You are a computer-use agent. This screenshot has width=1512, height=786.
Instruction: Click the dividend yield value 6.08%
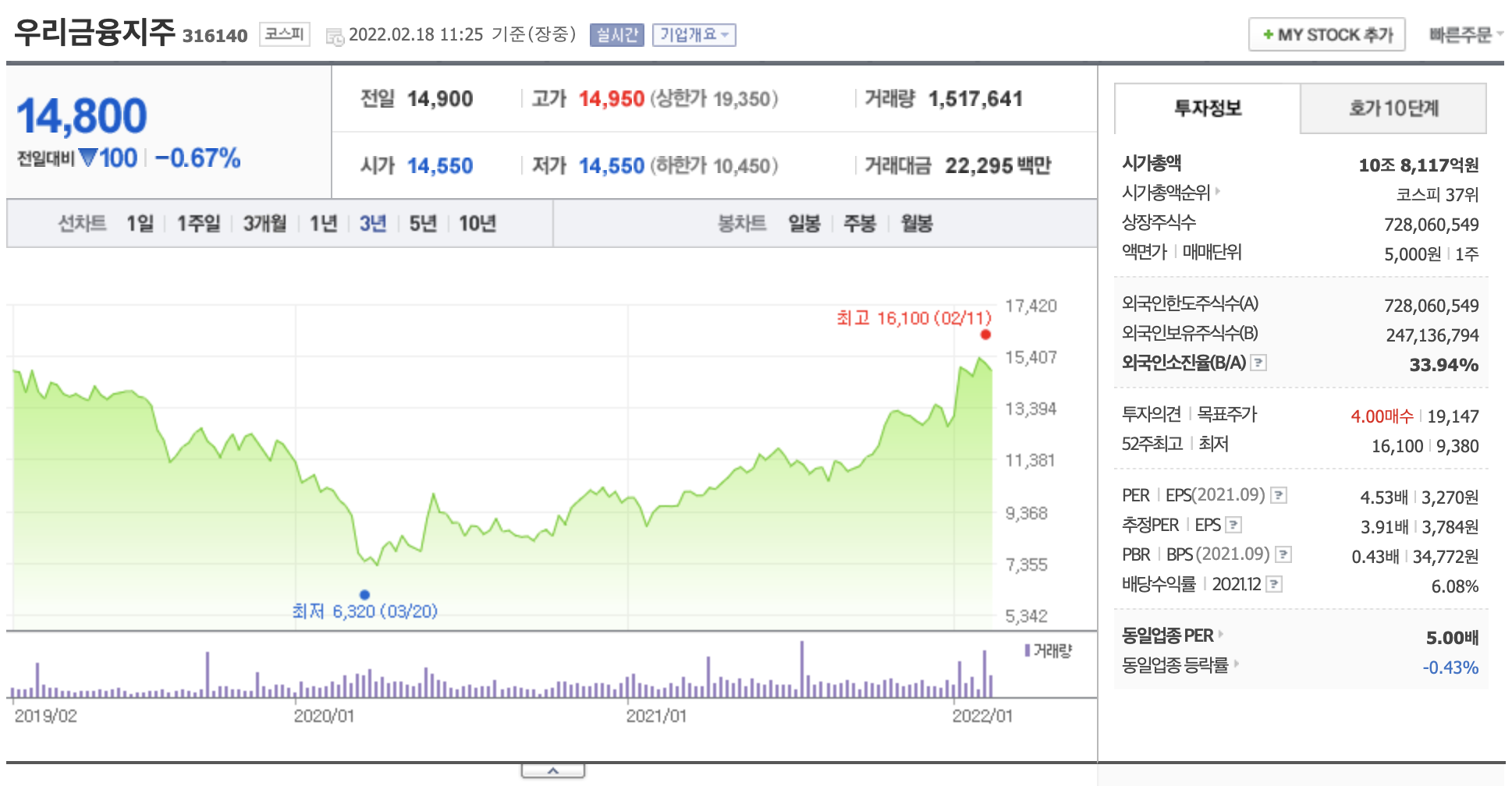pos(1454,586)
